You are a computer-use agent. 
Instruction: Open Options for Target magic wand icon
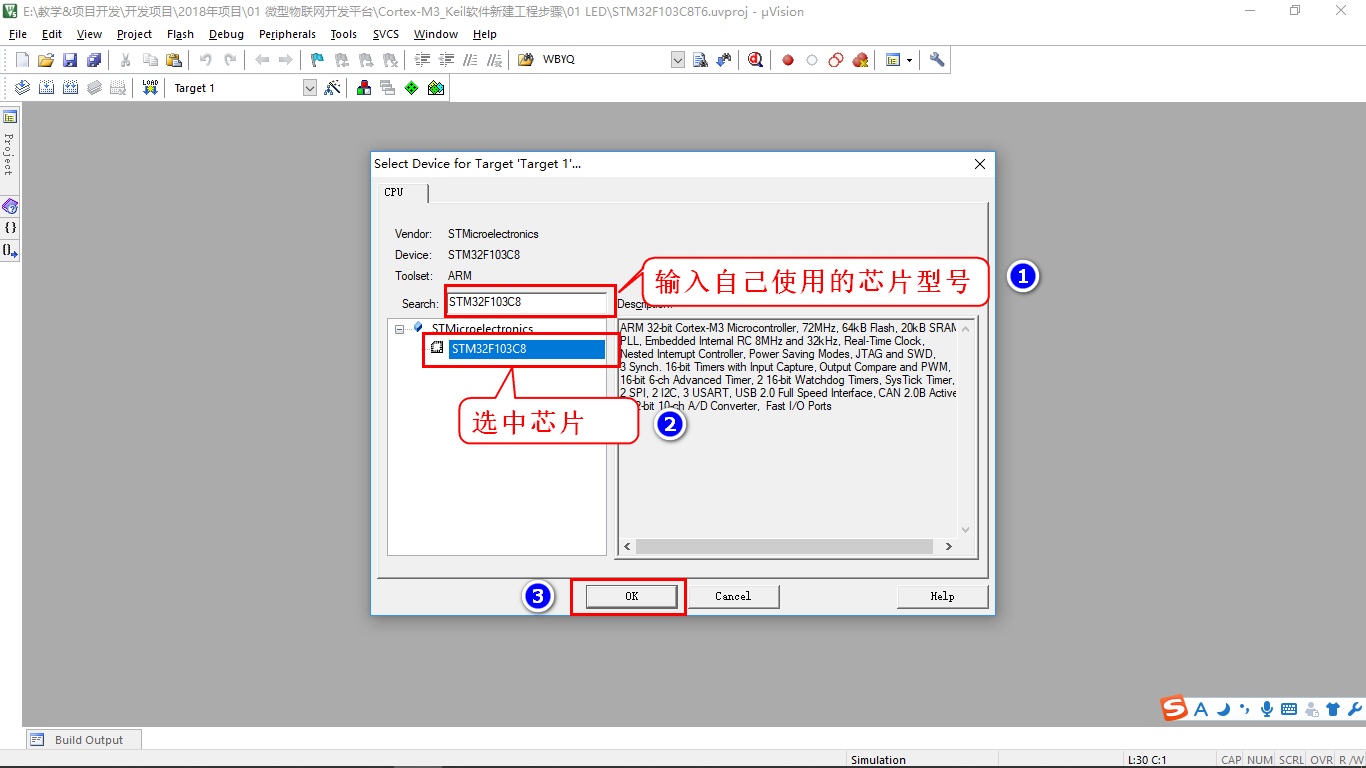coord(333,88)
